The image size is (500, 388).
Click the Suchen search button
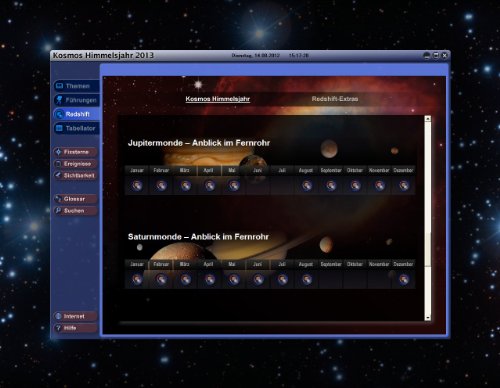click(x=75, y=211)
